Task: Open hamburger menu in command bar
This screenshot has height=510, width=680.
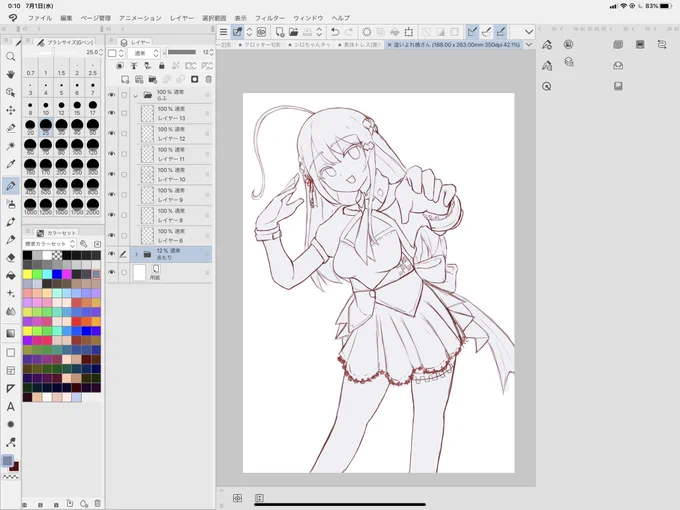Action: click(x=223, y=32)
